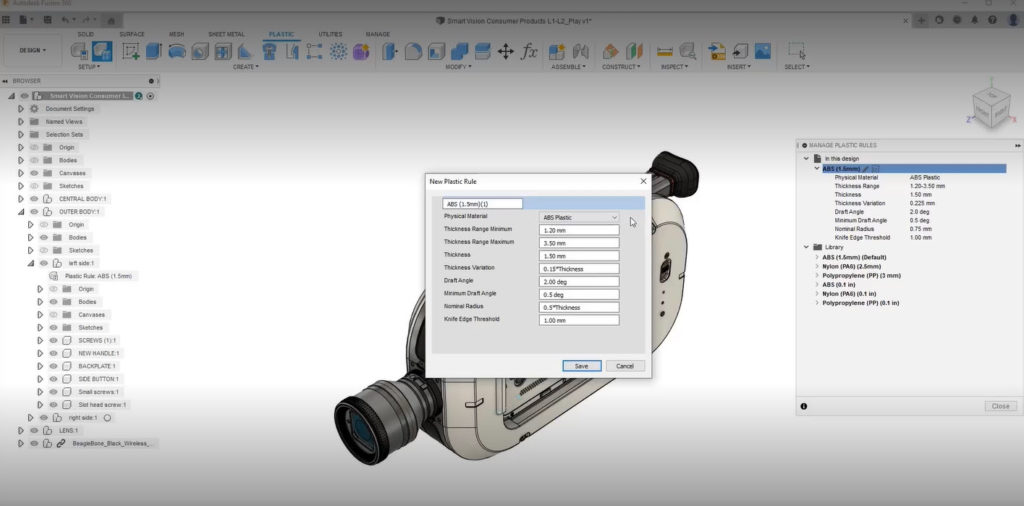Open the Parameters (fx) tool
This screenshot has height=506, width=1024.
530,51
